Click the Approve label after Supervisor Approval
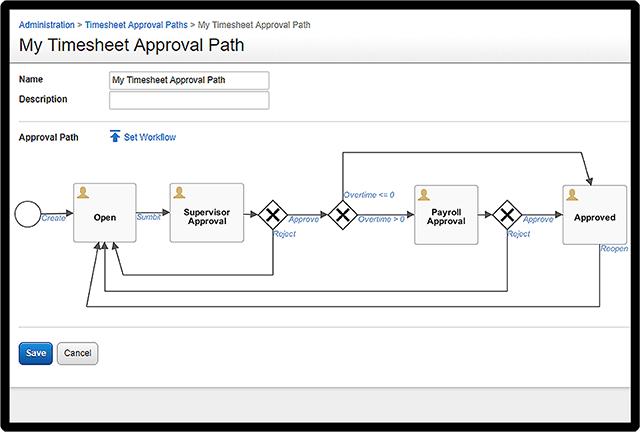Viewport: 640px width, 432px height. click(x=304, y=220)
